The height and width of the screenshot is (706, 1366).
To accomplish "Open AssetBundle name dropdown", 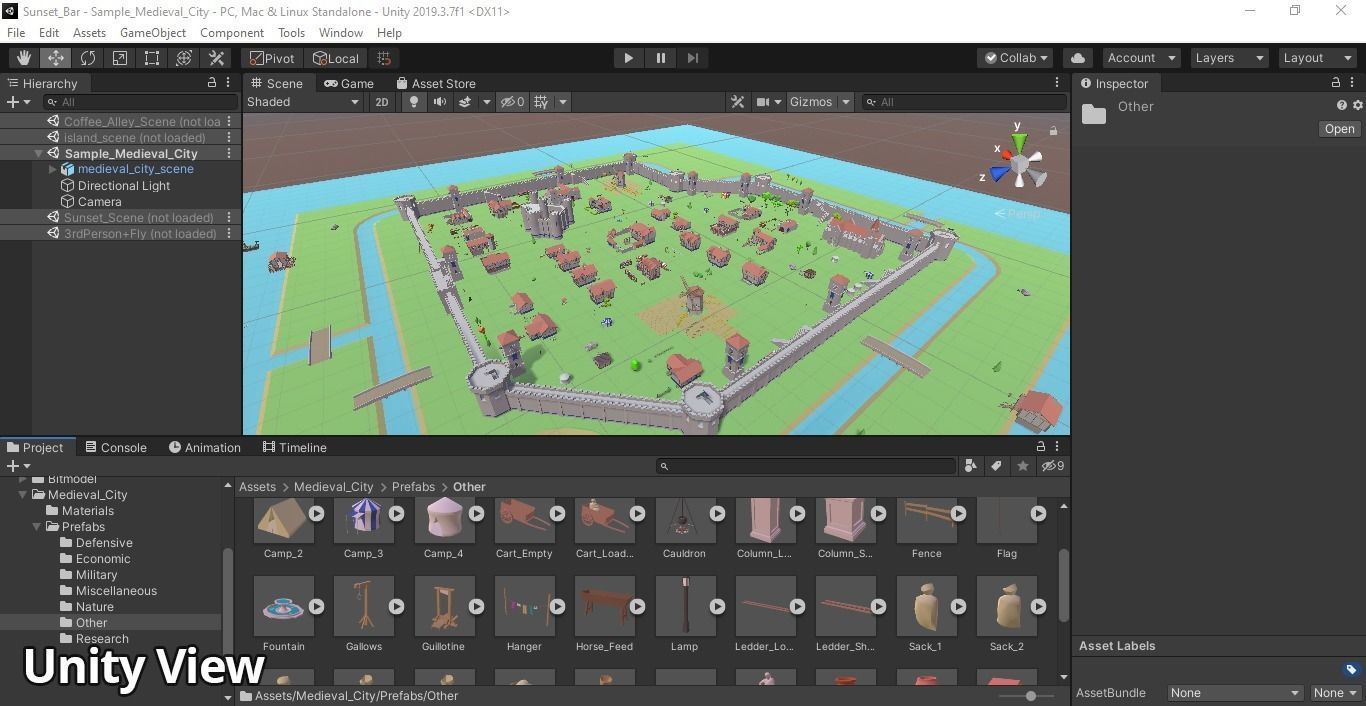I will (1235, 693).
